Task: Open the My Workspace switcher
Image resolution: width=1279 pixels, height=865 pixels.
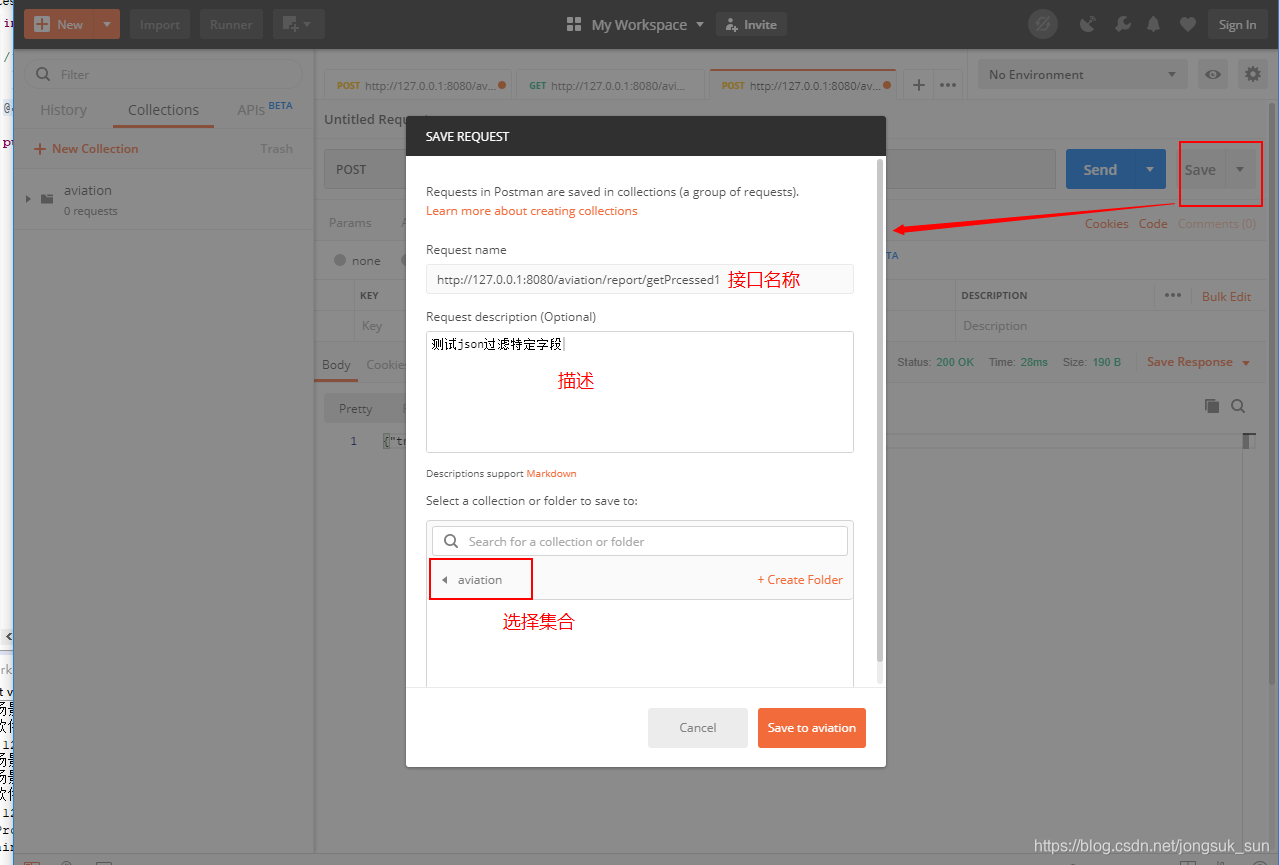Action: [636, 24]
